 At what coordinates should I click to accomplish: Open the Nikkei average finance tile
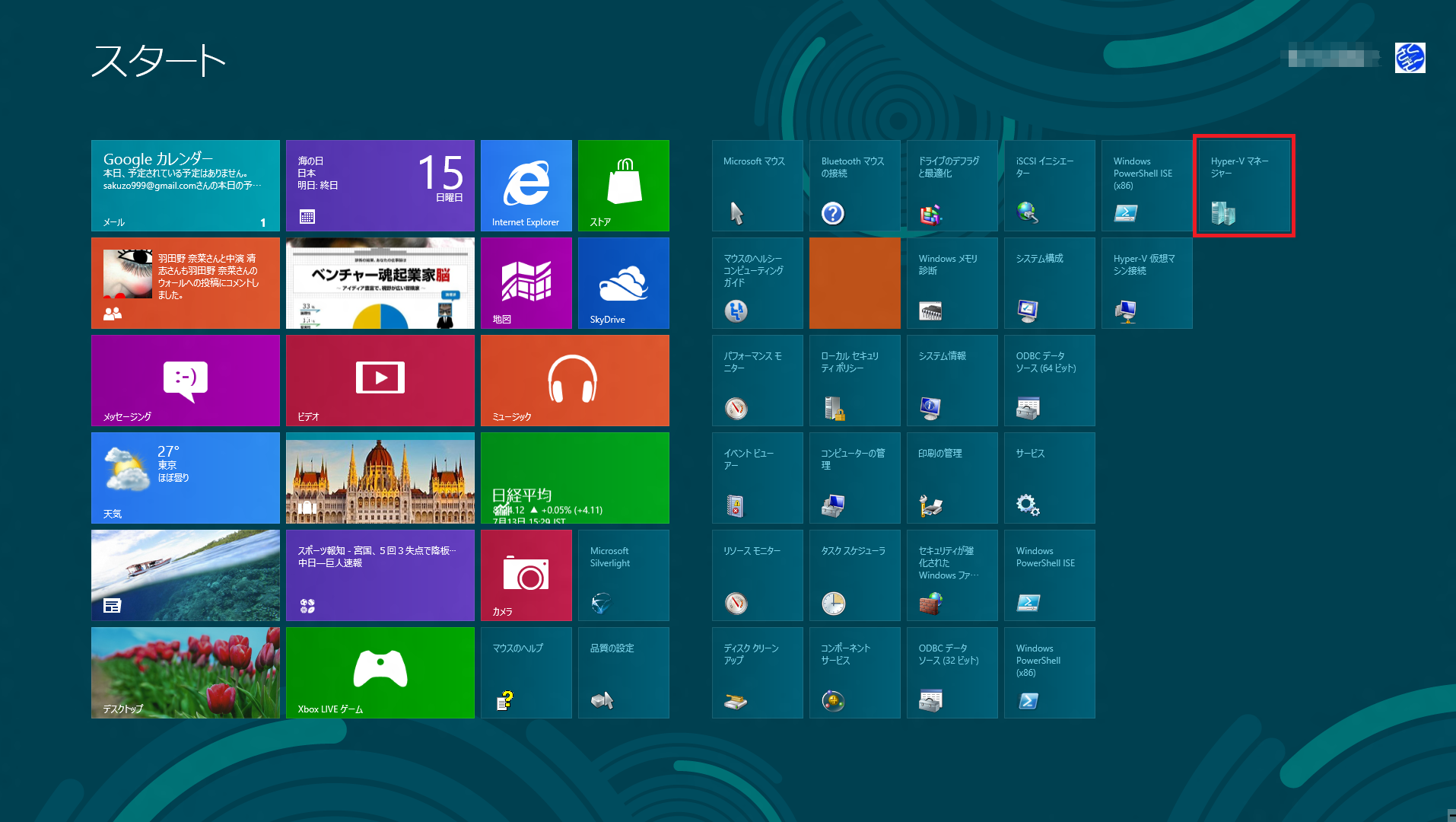574,478
